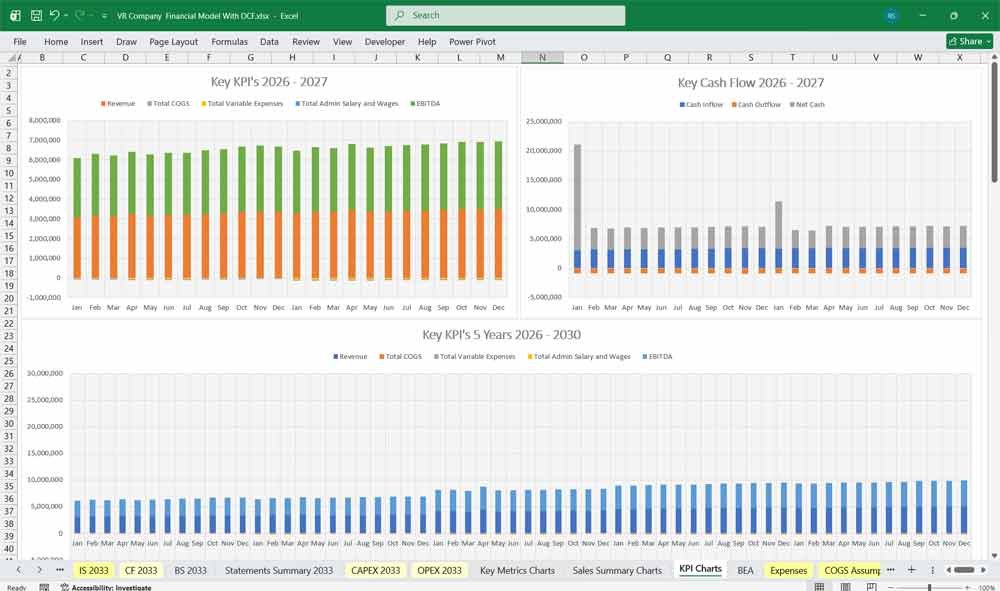This screenshot has width=1000, height=591.
Task: Open the File menu
Action: pyautogui.click(x=20, y=41)
